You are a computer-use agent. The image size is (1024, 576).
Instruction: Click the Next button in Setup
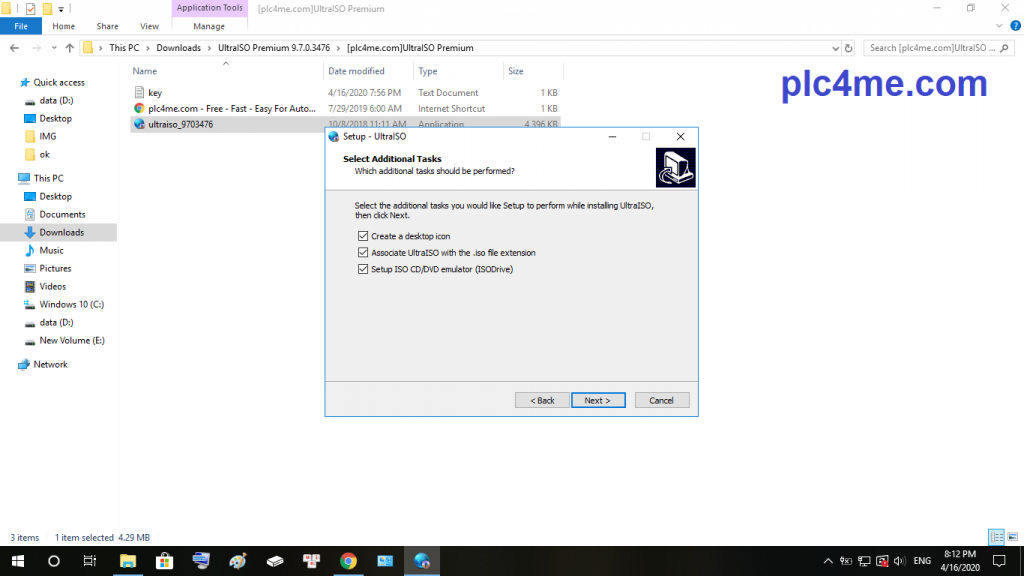click(x=598, y=400)
